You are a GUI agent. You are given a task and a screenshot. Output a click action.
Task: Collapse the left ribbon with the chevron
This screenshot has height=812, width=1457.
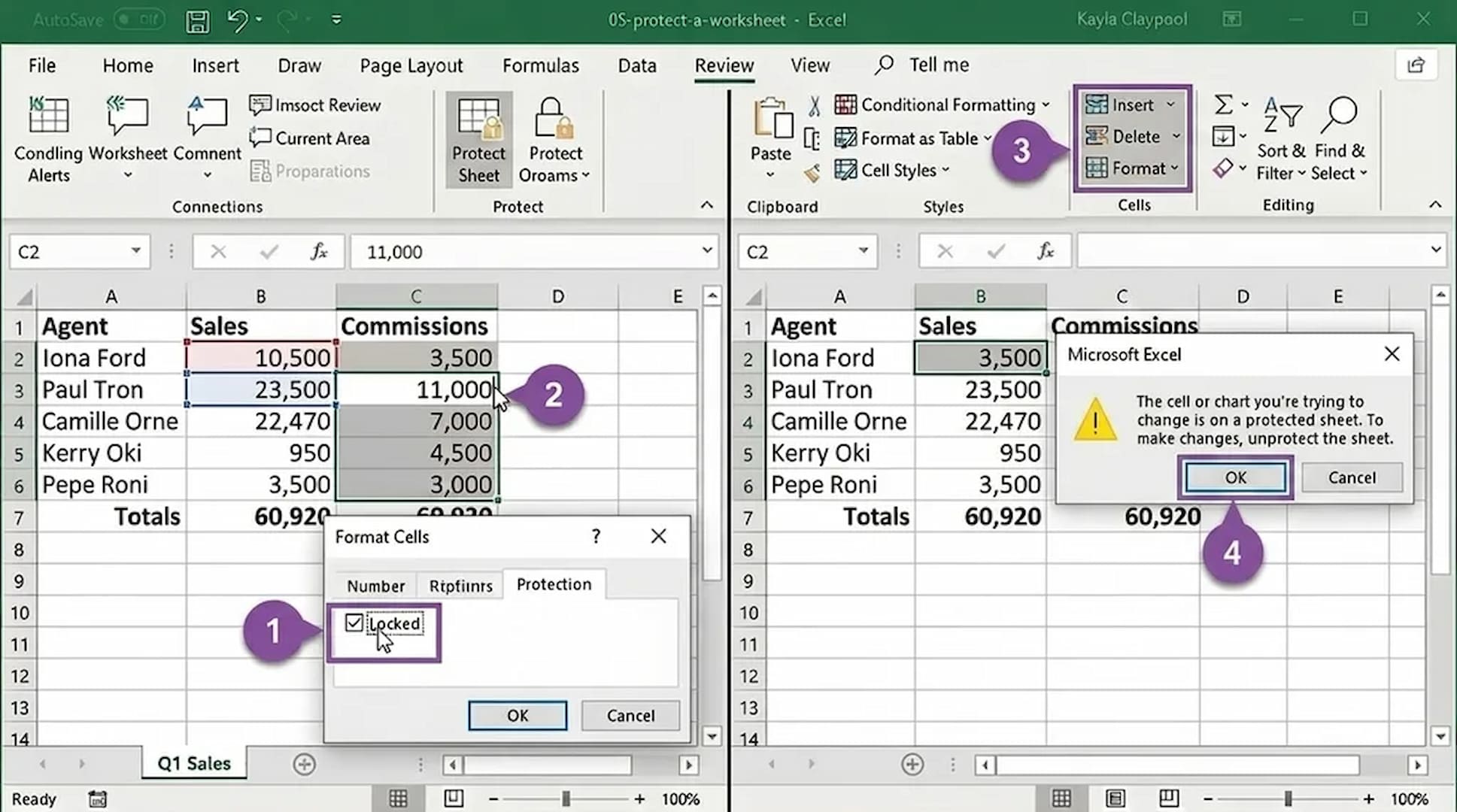tap(706, 205)
